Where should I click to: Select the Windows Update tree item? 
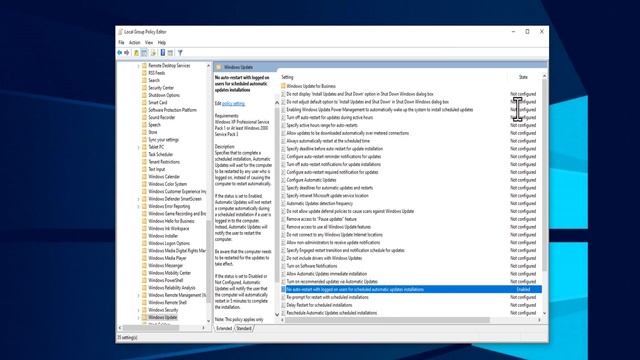point(162,318)
